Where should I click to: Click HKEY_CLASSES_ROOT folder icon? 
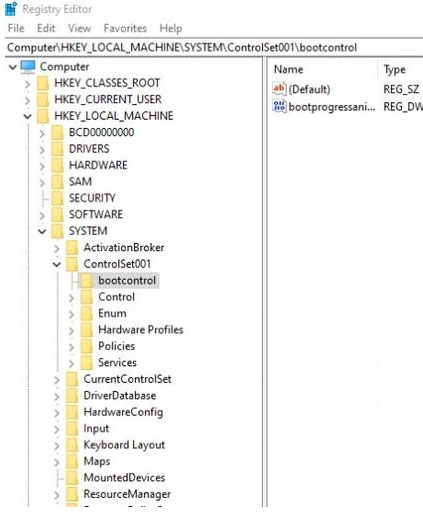43,83
